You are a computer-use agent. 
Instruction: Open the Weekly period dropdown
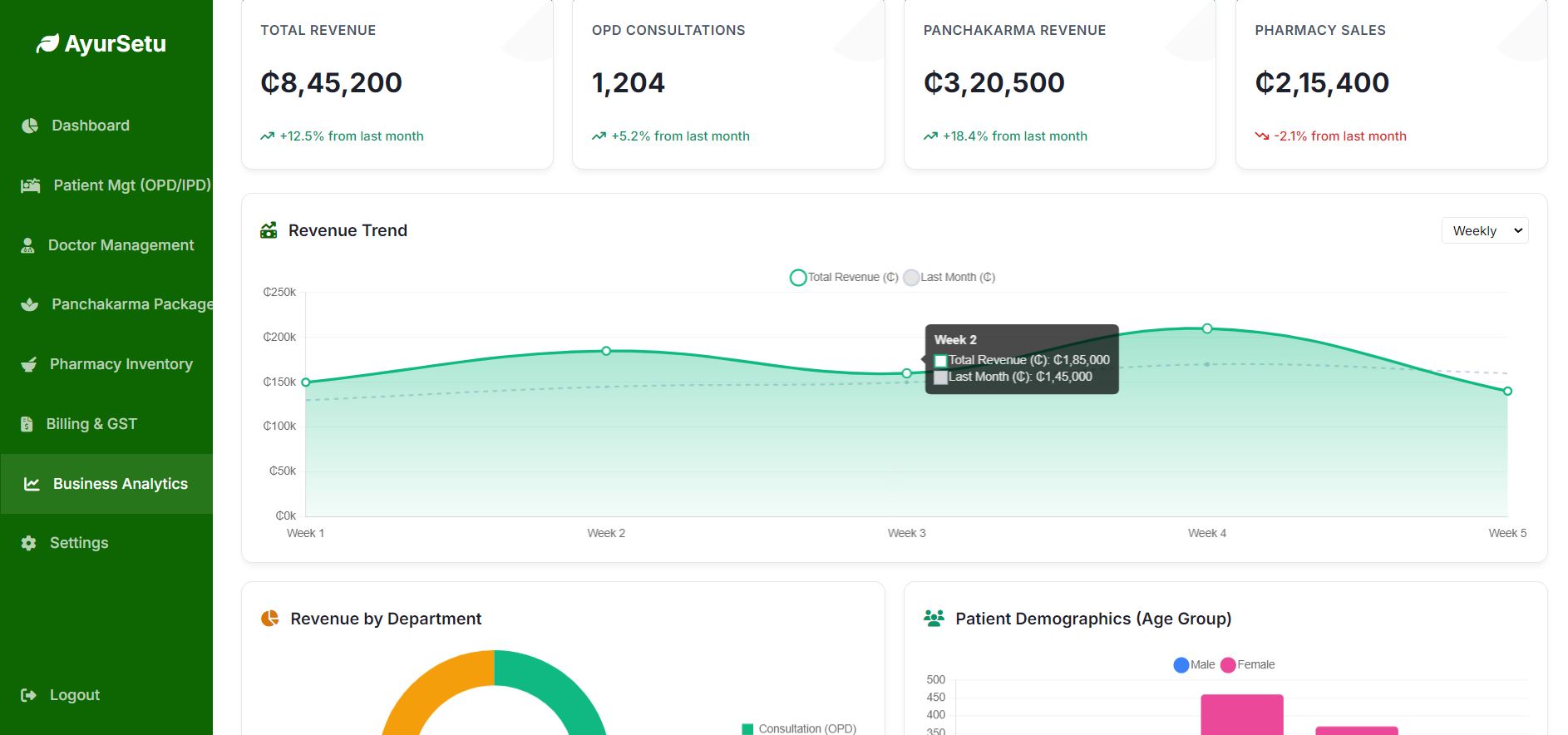point(1484,231)
